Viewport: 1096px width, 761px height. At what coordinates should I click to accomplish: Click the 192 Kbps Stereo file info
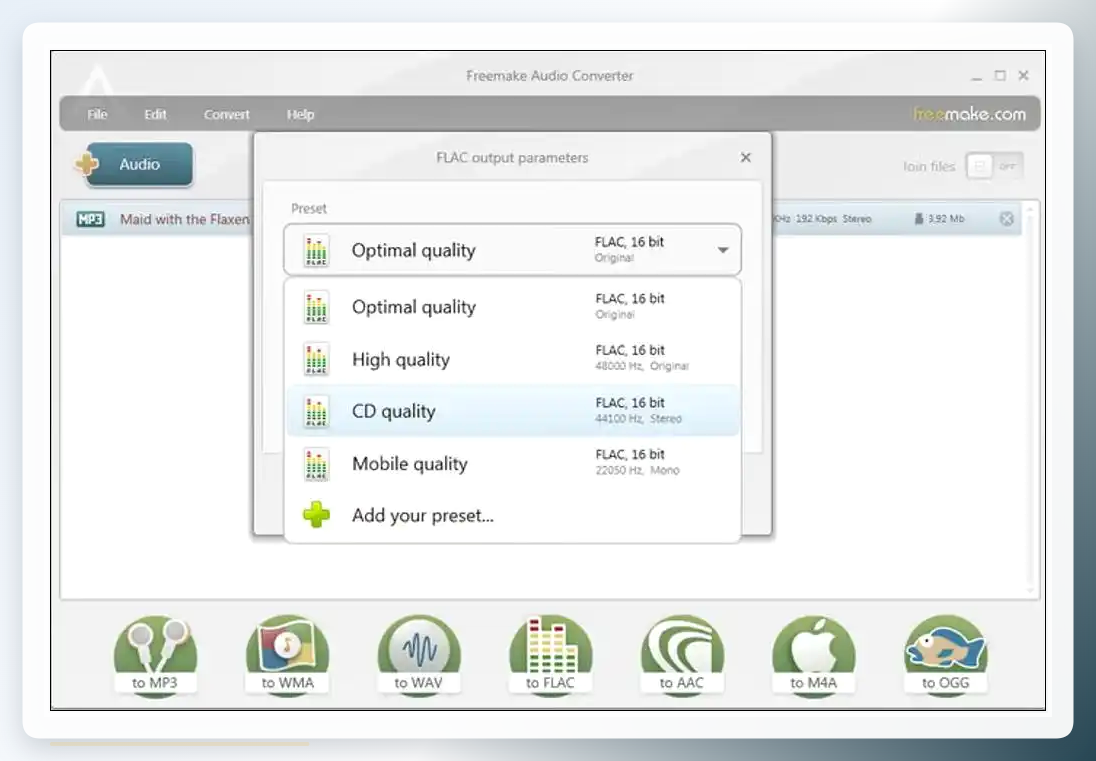tap(833, 219)
